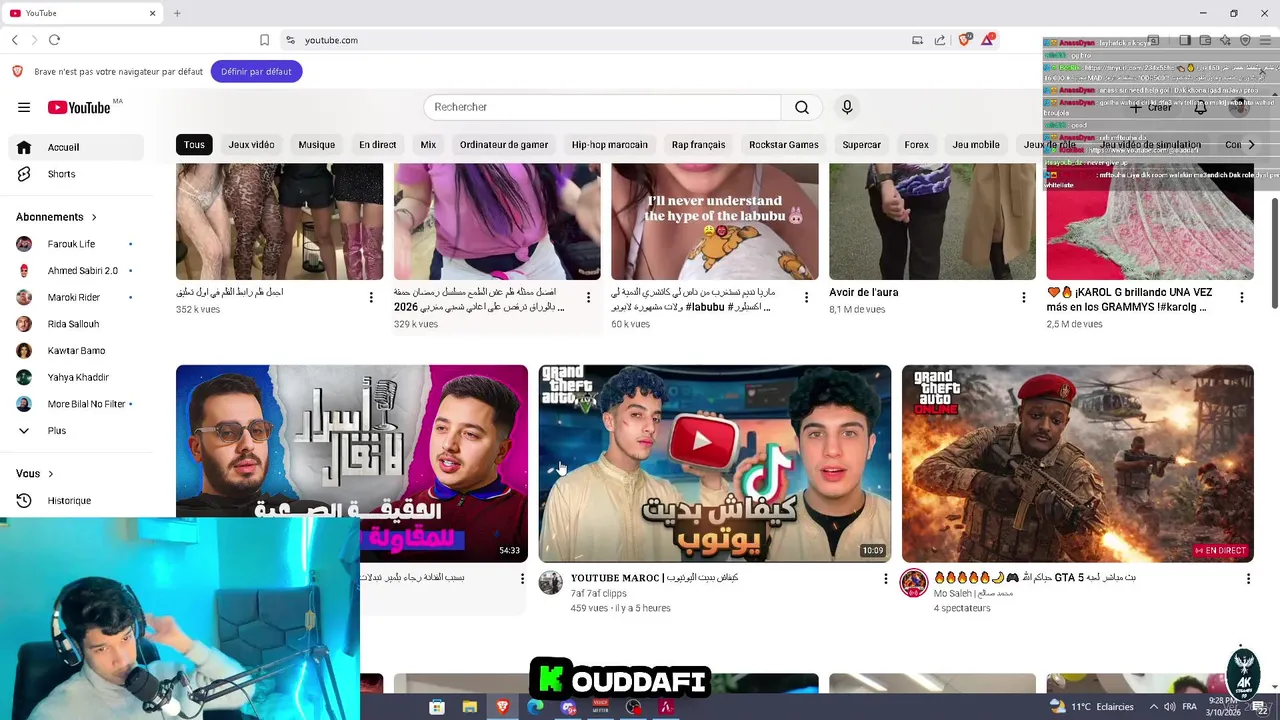1280x720 pixels.
Task: Open File Explorer from the taskbar
Action: point(470,707)
